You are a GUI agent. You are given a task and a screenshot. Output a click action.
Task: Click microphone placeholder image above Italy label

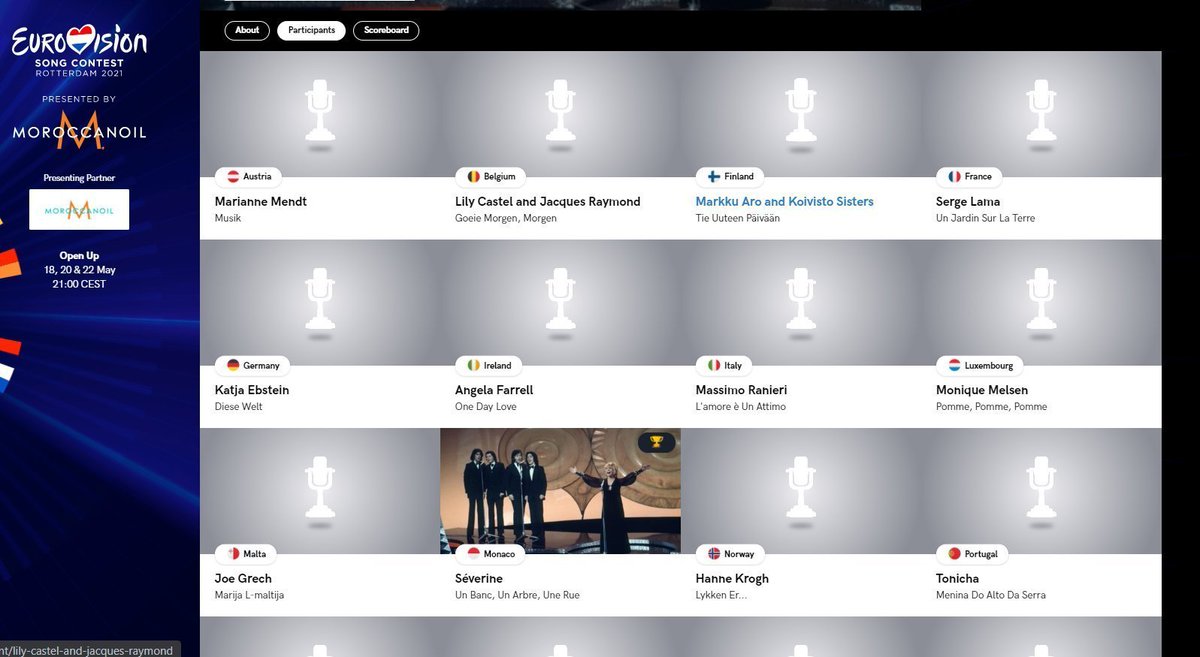[801, 303]
